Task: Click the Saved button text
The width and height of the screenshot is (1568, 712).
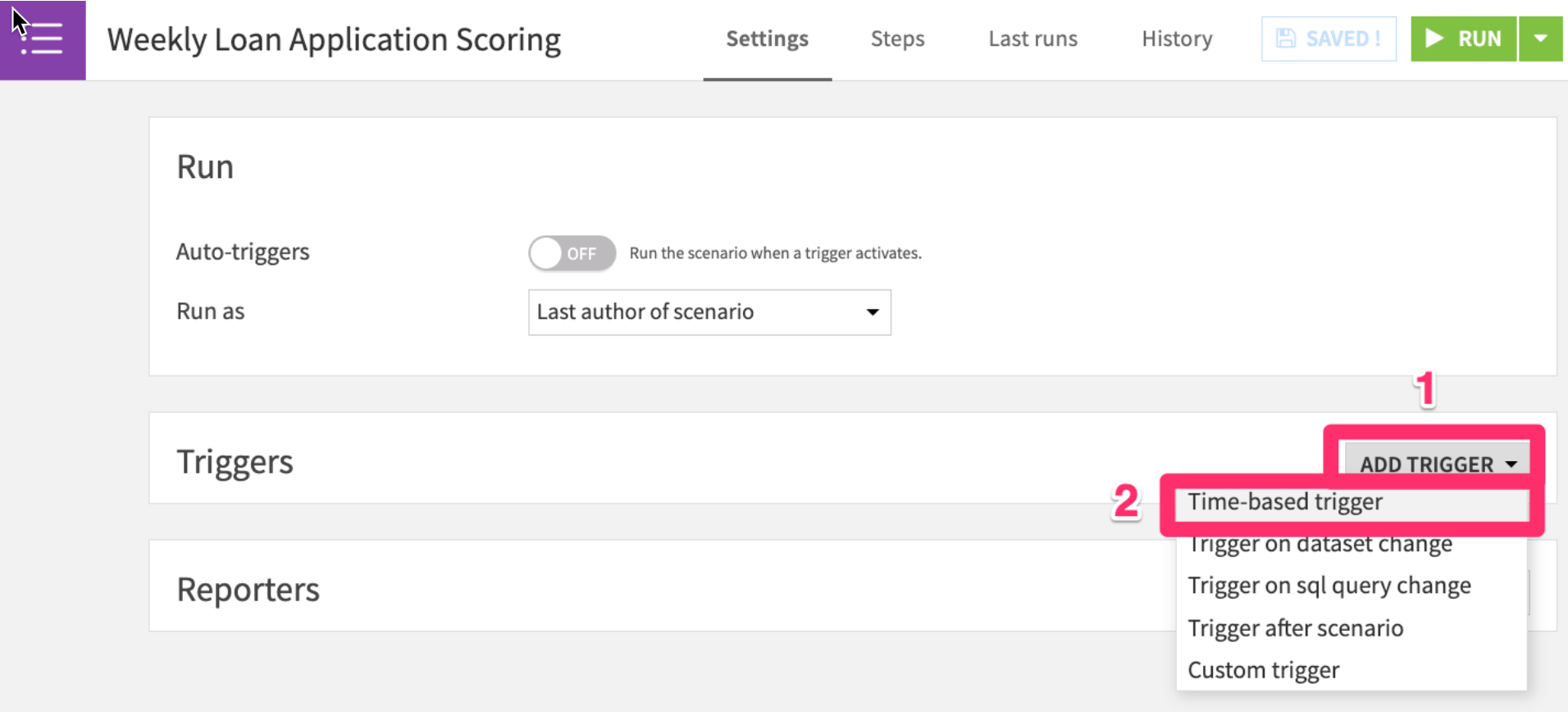Action: click(1342, 39)
